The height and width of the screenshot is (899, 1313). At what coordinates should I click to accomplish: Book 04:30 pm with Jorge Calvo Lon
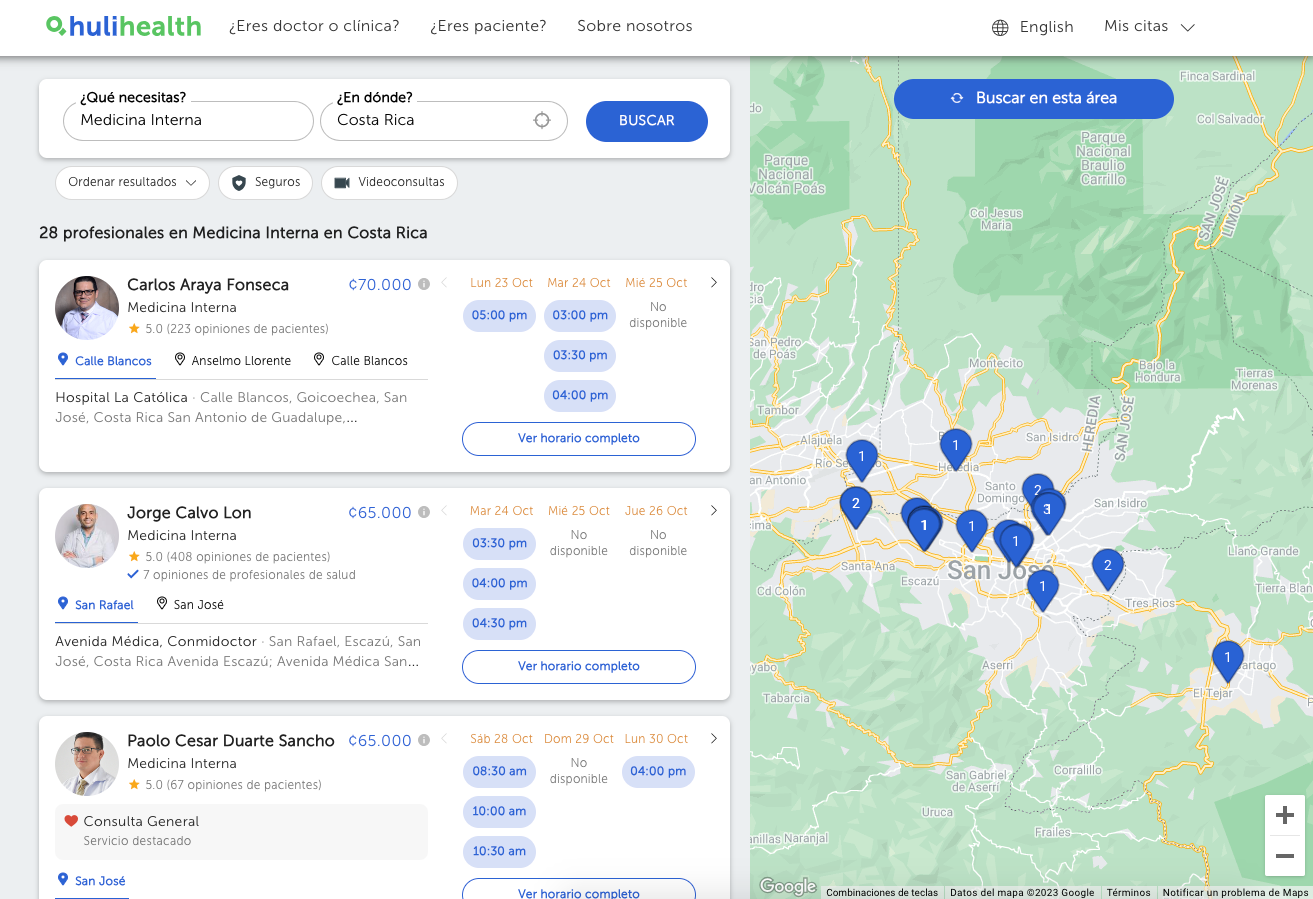point(499,623)
